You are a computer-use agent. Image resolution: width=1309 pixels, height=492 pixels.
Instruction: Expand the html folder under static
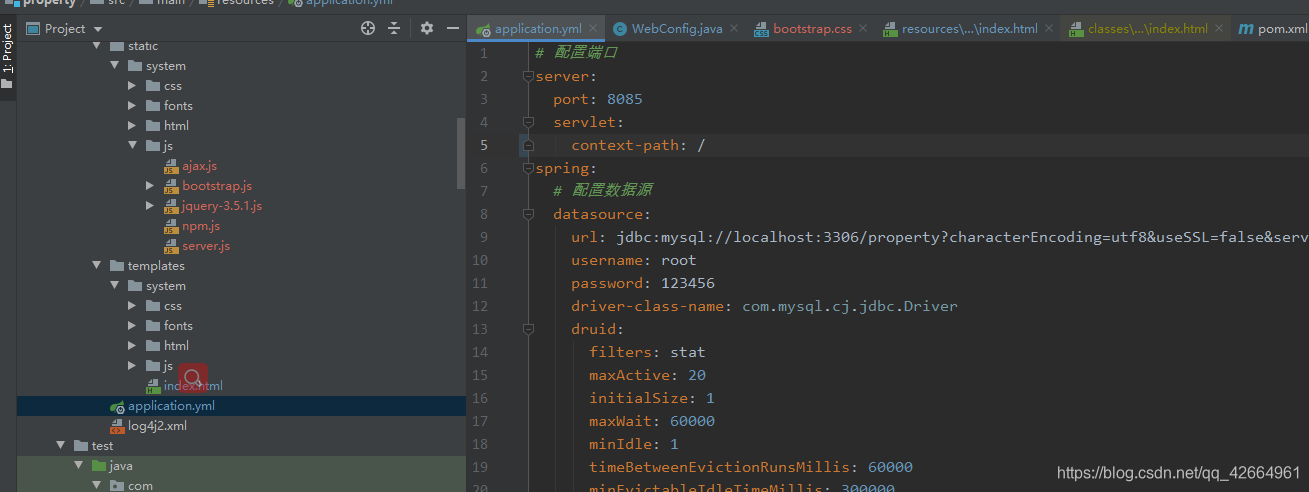click(x=133, y=126)
